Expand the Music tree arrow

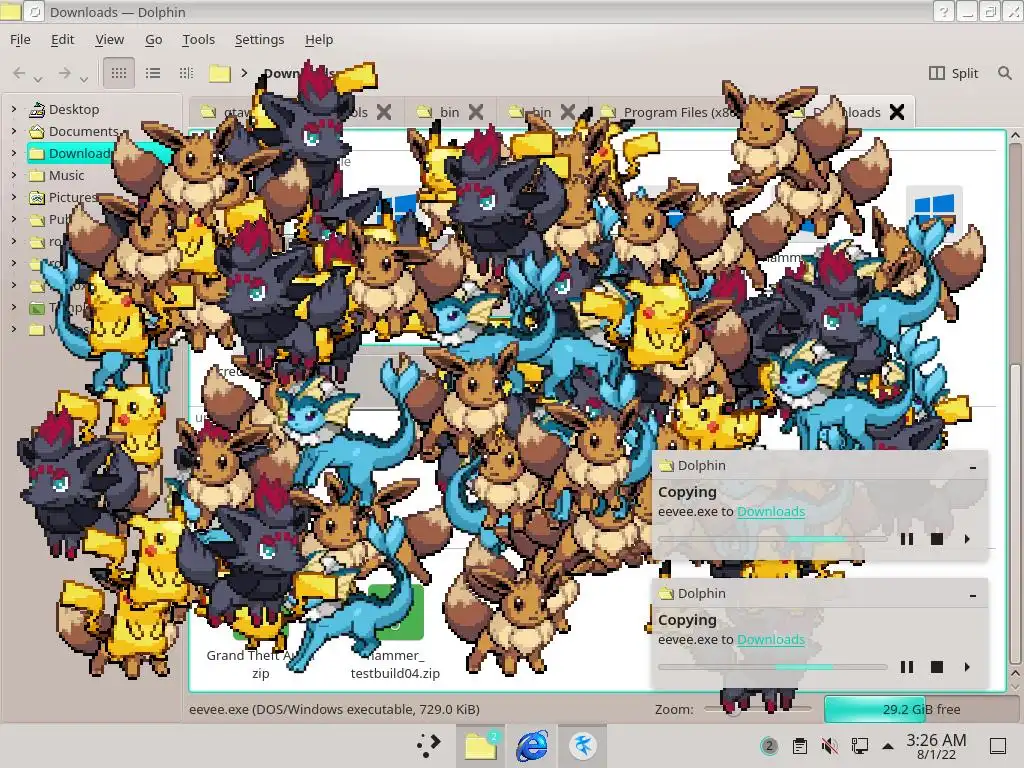tap(14, 175)
